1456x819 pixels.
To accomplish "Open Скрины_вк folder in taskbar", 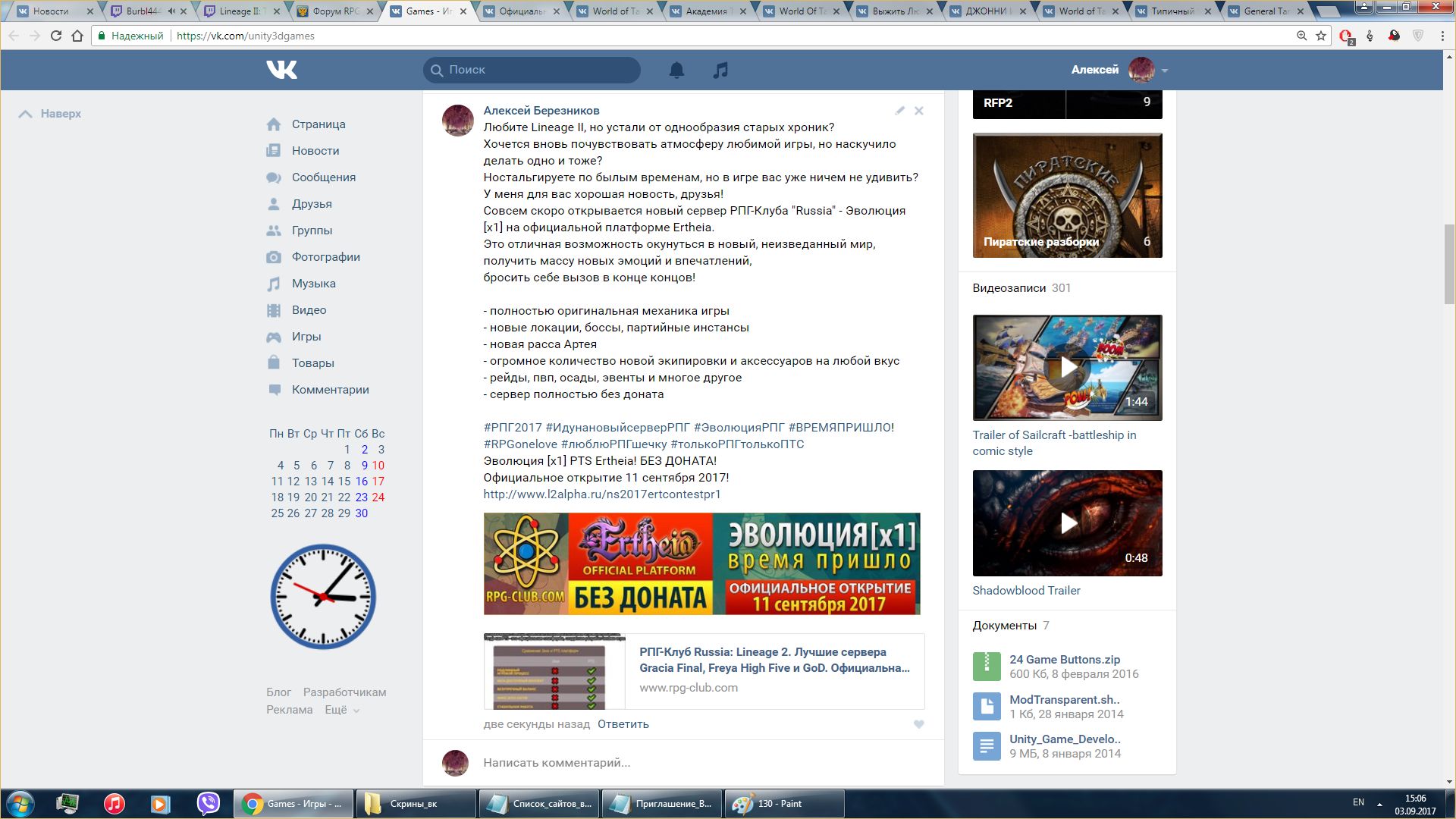I will tap(416, 804).
